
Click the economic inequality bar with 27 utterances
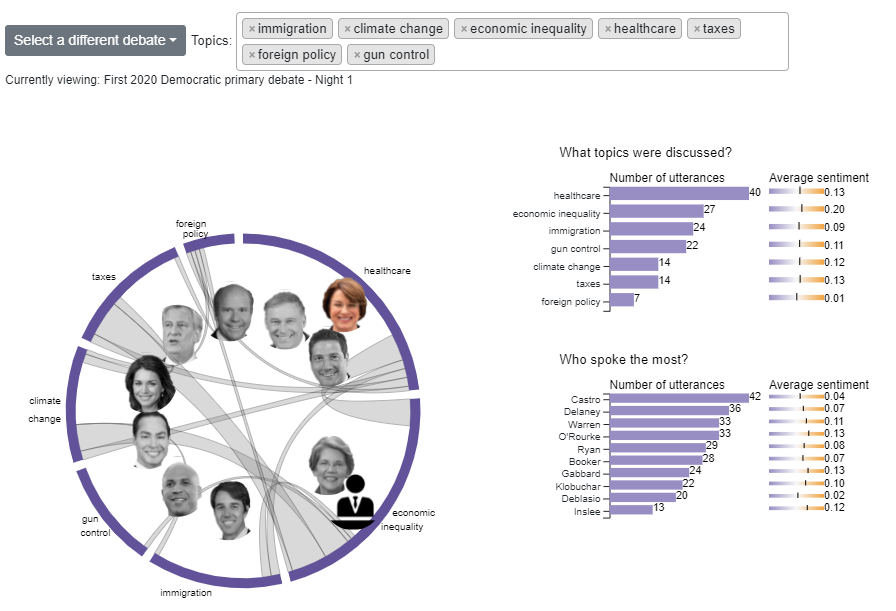[656, 211]
